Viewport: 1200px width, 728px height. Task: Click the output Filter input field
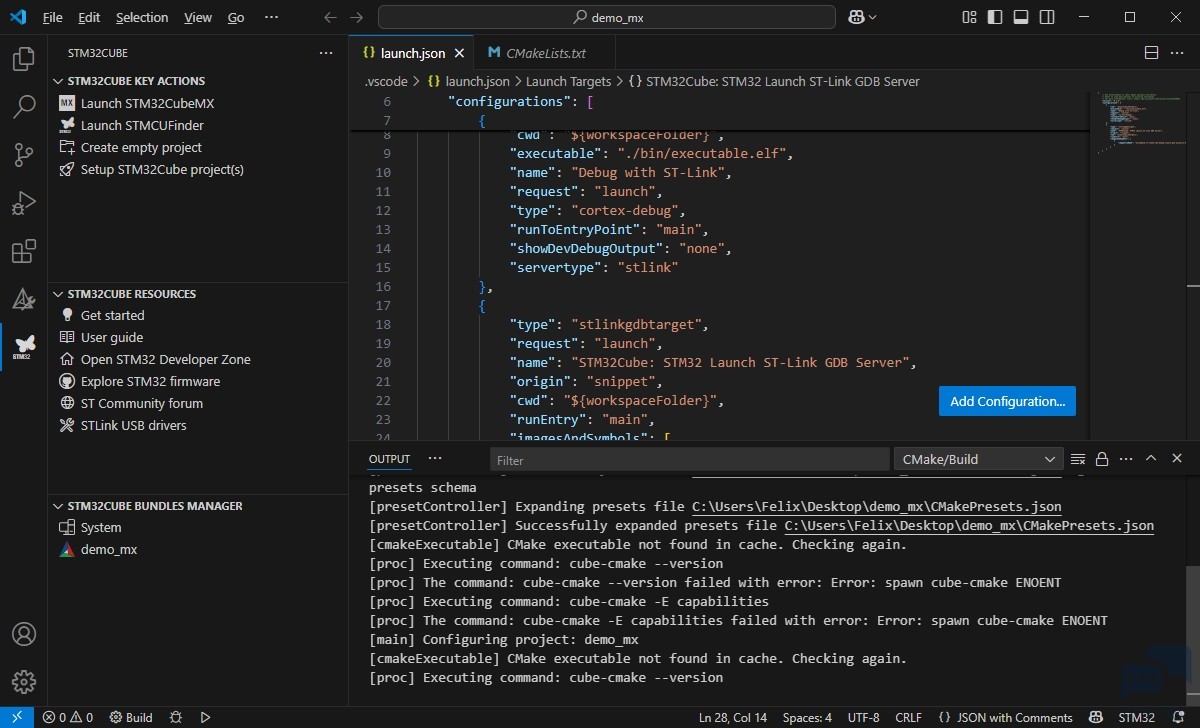point(688,460)
